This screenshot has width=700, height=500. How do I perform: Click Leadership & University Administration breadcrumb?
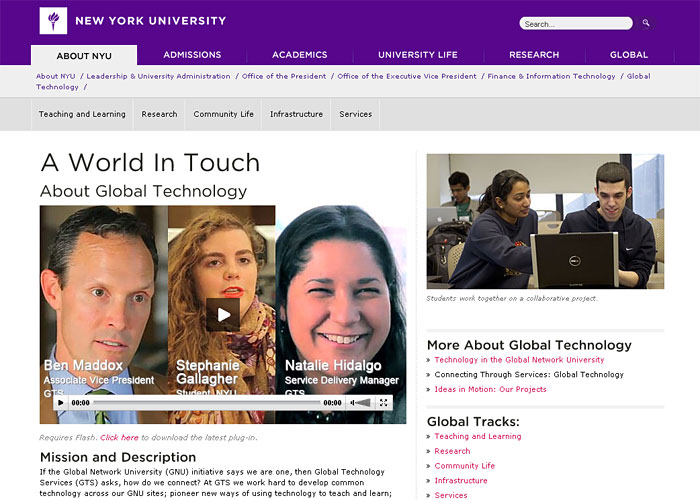coord(158,76)
